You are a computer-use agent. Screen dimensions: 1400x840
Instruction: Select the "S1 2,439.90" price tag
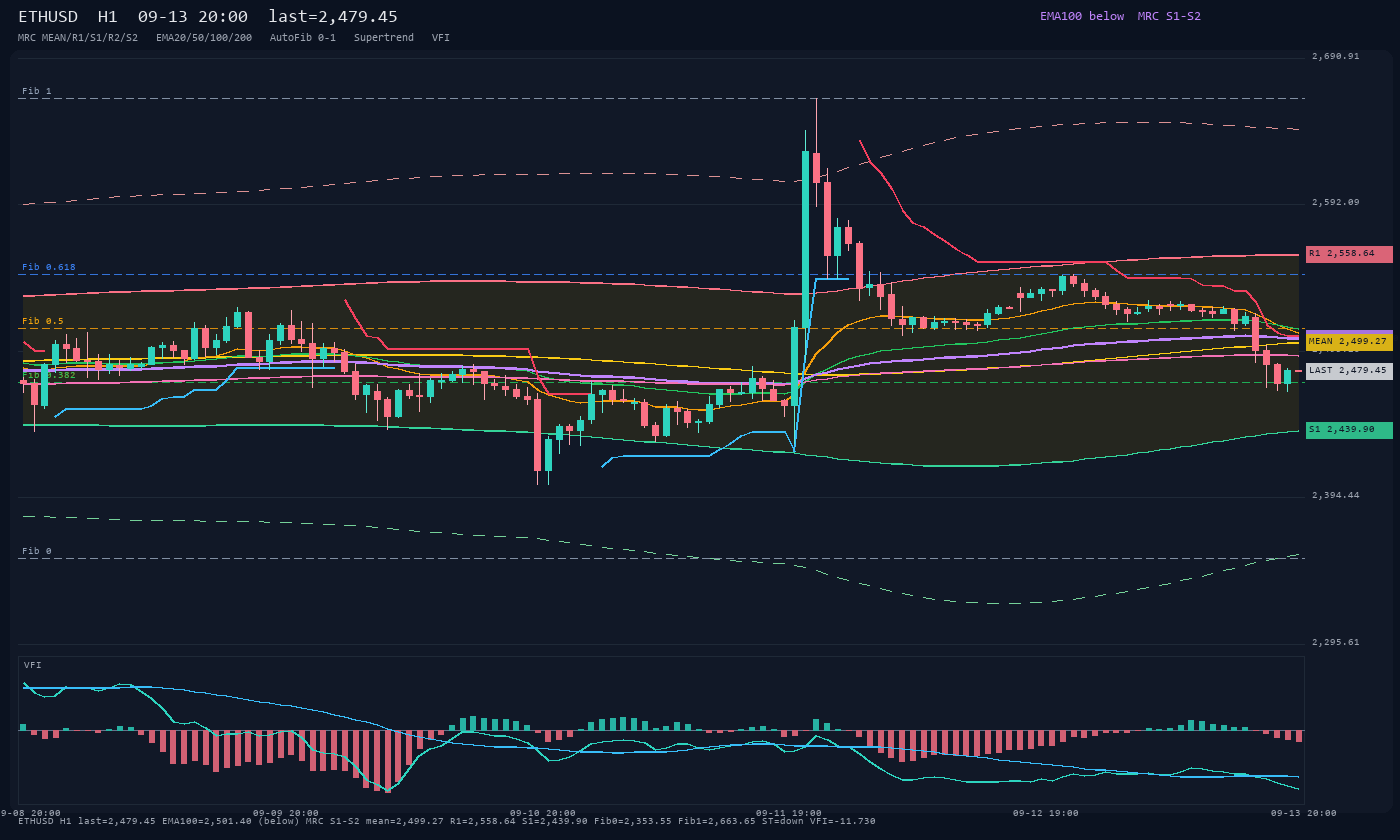click(1349, 430)
